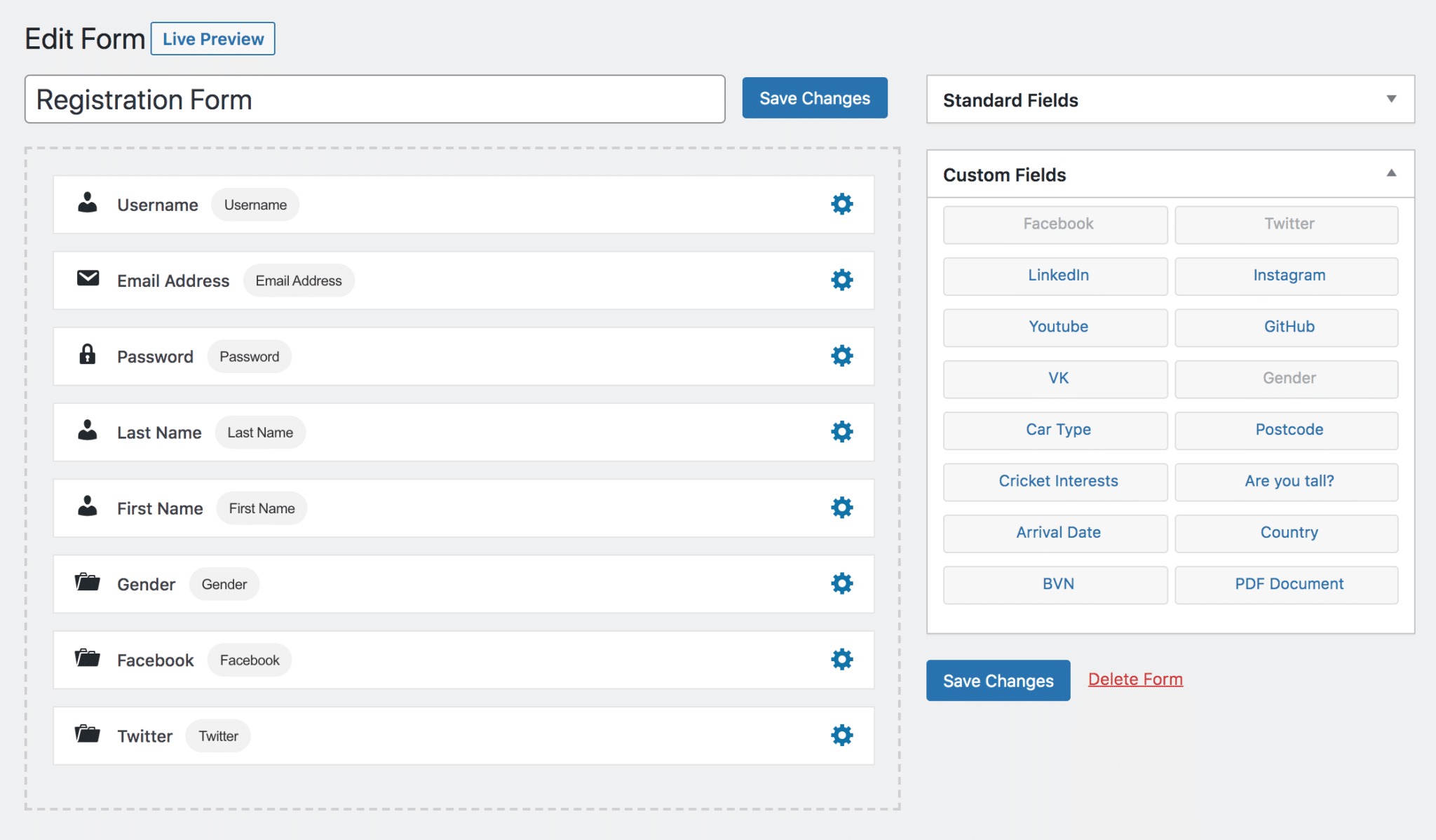Screen dimensions: 1436x840
Task: Click the padlock icon in Password row
Action: [x=87, y=354]
